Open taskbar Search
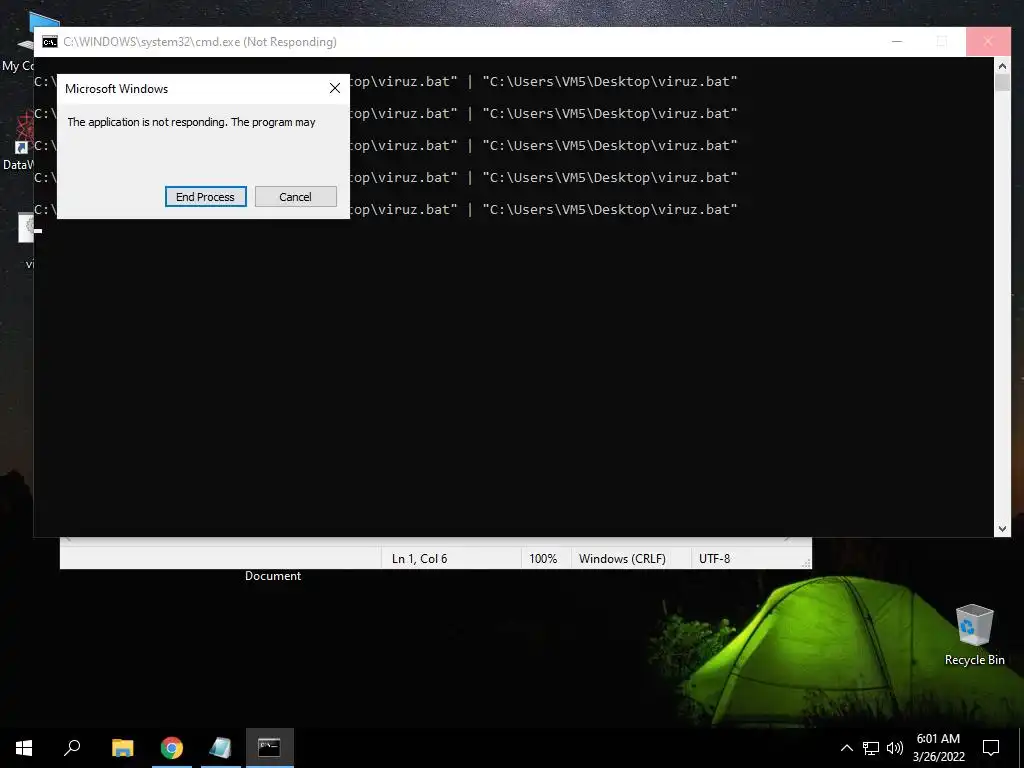Image resolution: width=1024 pixels, height=768 pixels. click(72, 748)
